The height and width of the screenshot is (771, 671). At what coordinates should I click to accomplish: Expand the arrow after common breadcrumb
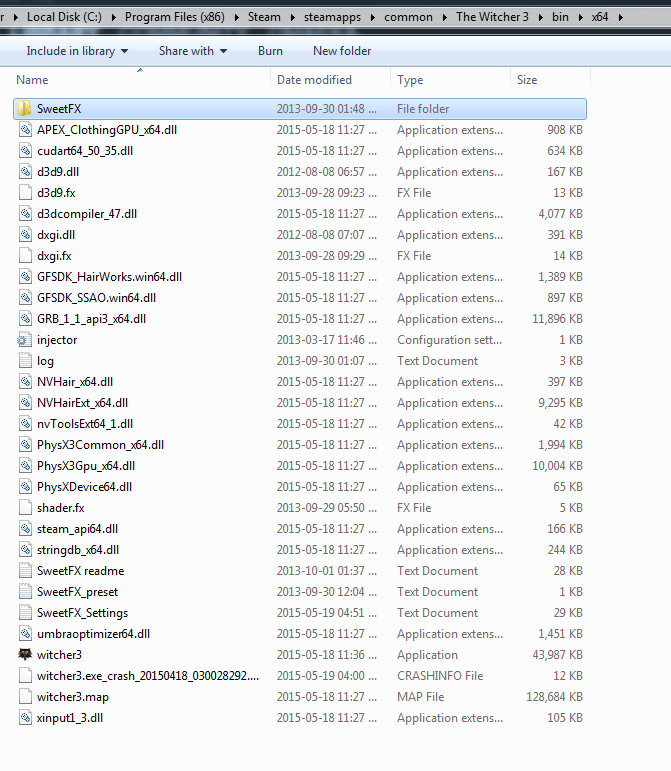pyautogui.click(x=444, y=17)
